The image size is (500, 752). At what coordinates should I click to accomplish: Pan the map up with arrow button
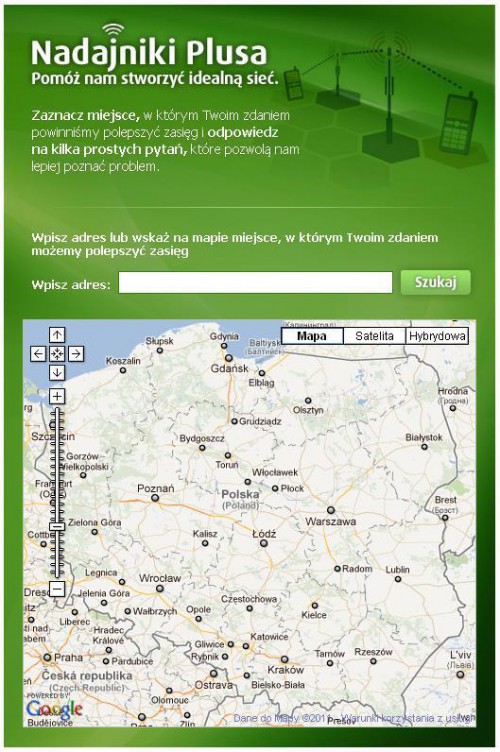click(57, 335)
